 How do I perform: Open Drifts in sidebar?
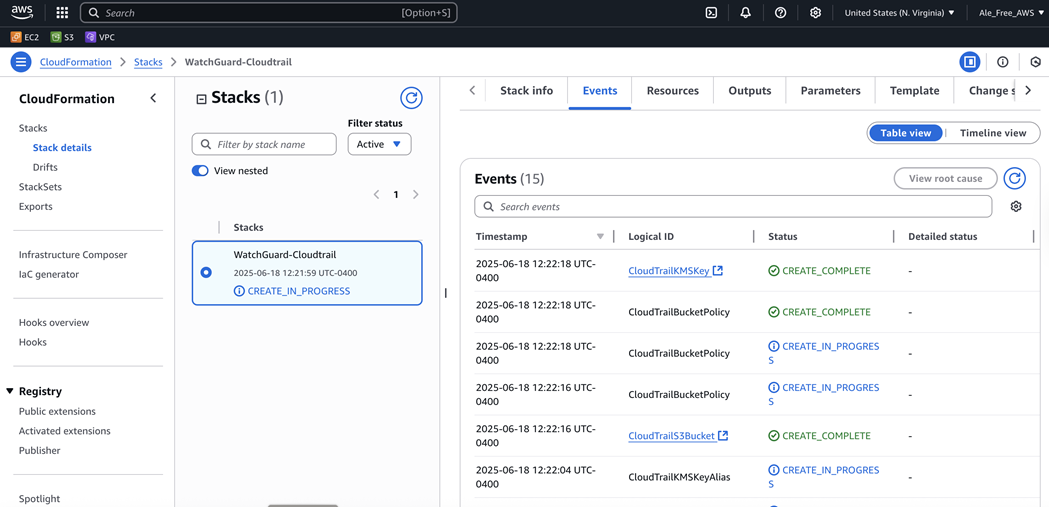pyautogui.click(x=45, y=167)
